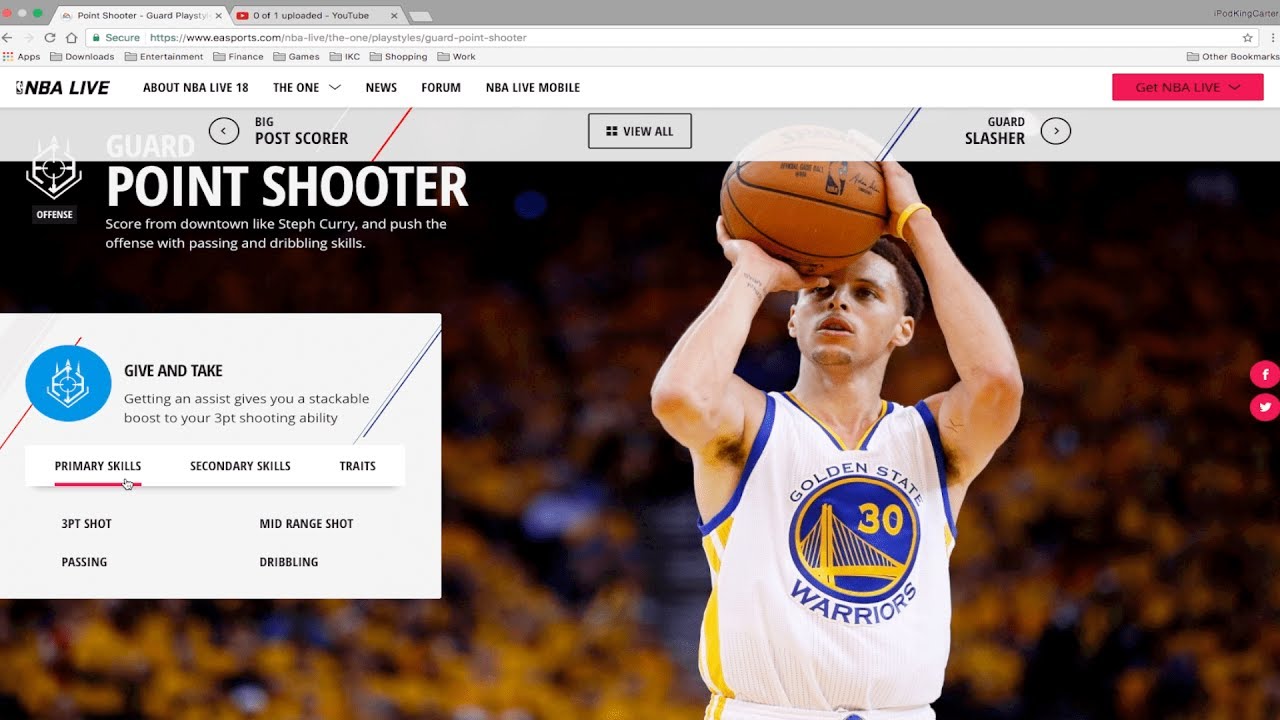Open the NEWS navigation link
Screen dimensions: 1280x720
coord(381,88)
